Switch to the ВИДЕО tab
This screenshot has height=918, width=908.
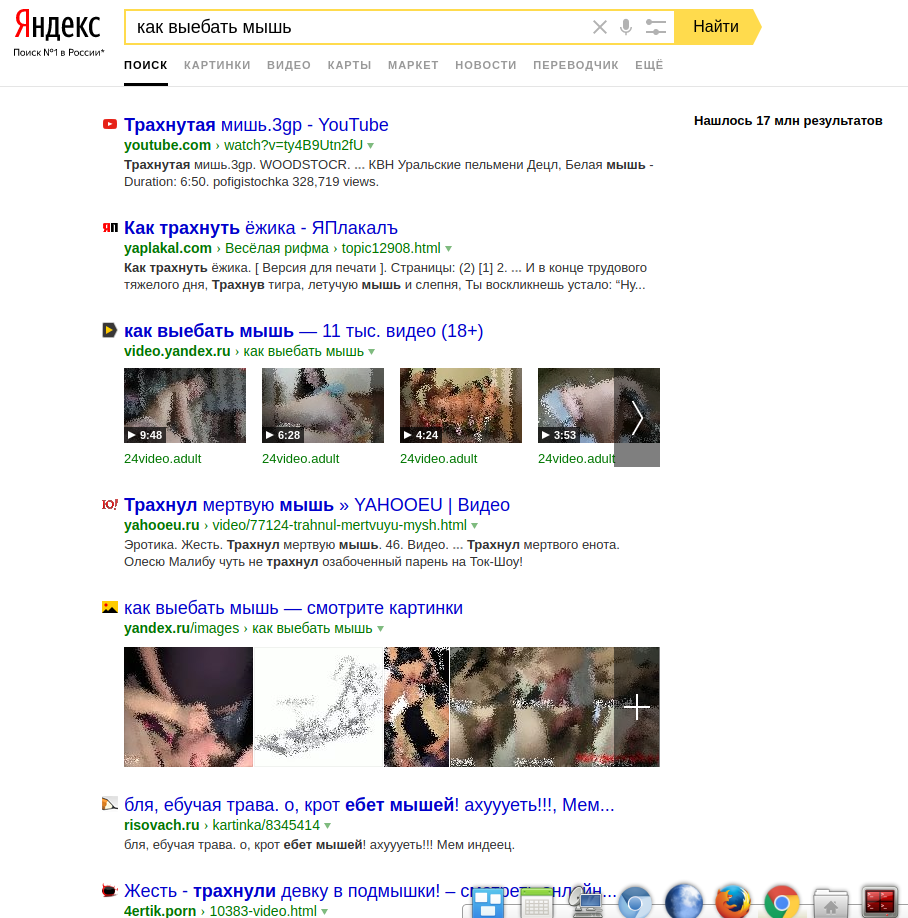[289, 65]
